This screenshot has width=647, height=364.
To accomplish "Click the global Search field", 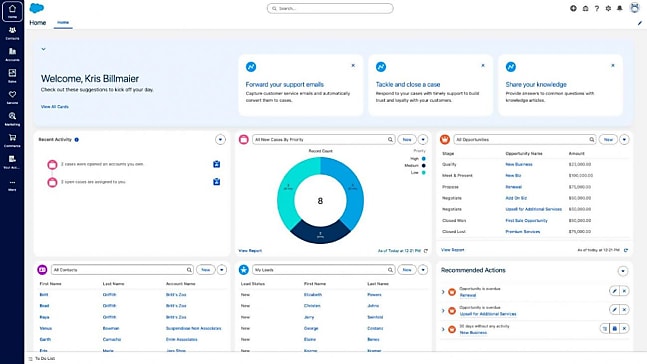I will [x=330, y=8].
